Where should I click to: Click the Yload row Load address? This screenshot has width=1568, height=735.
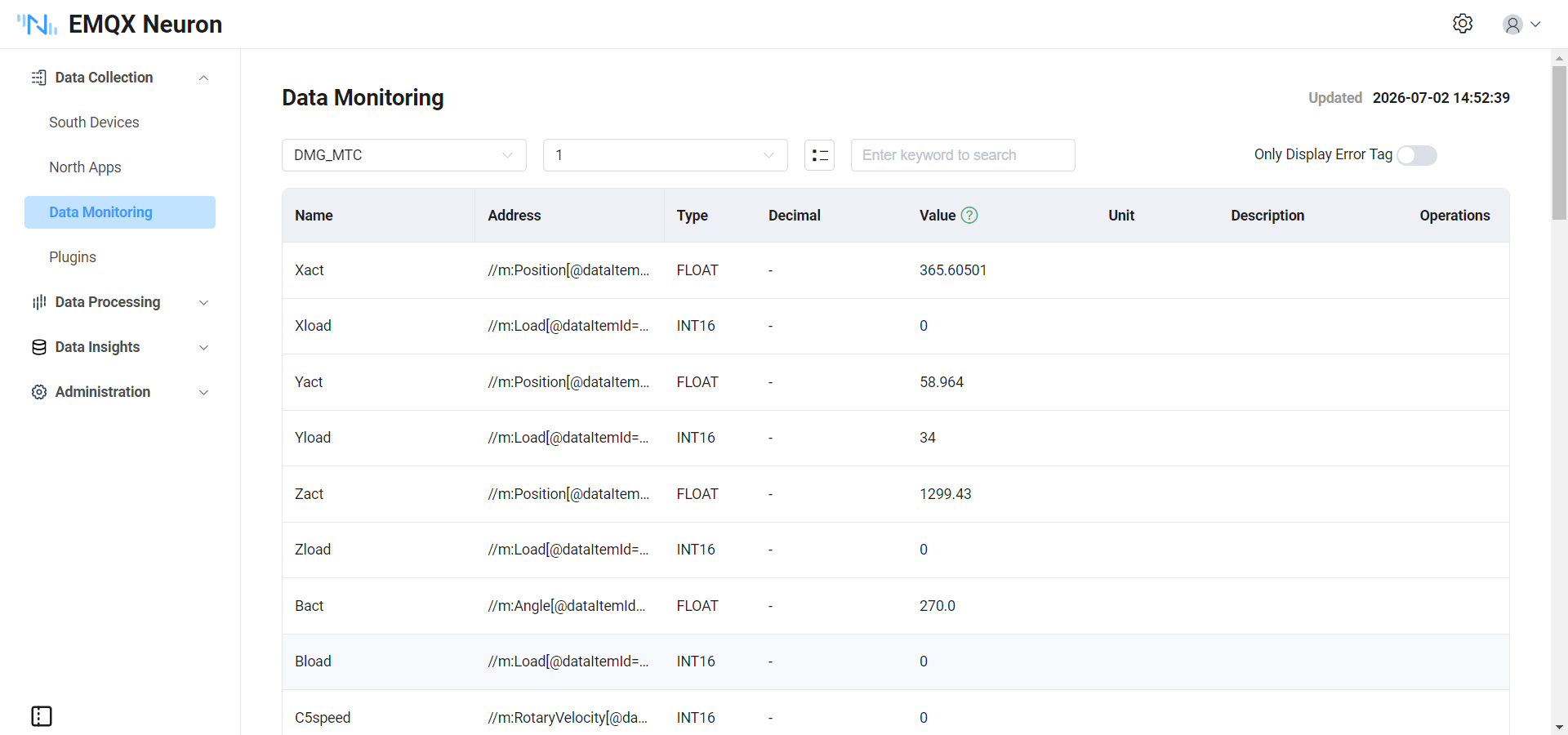coord(568,438)
